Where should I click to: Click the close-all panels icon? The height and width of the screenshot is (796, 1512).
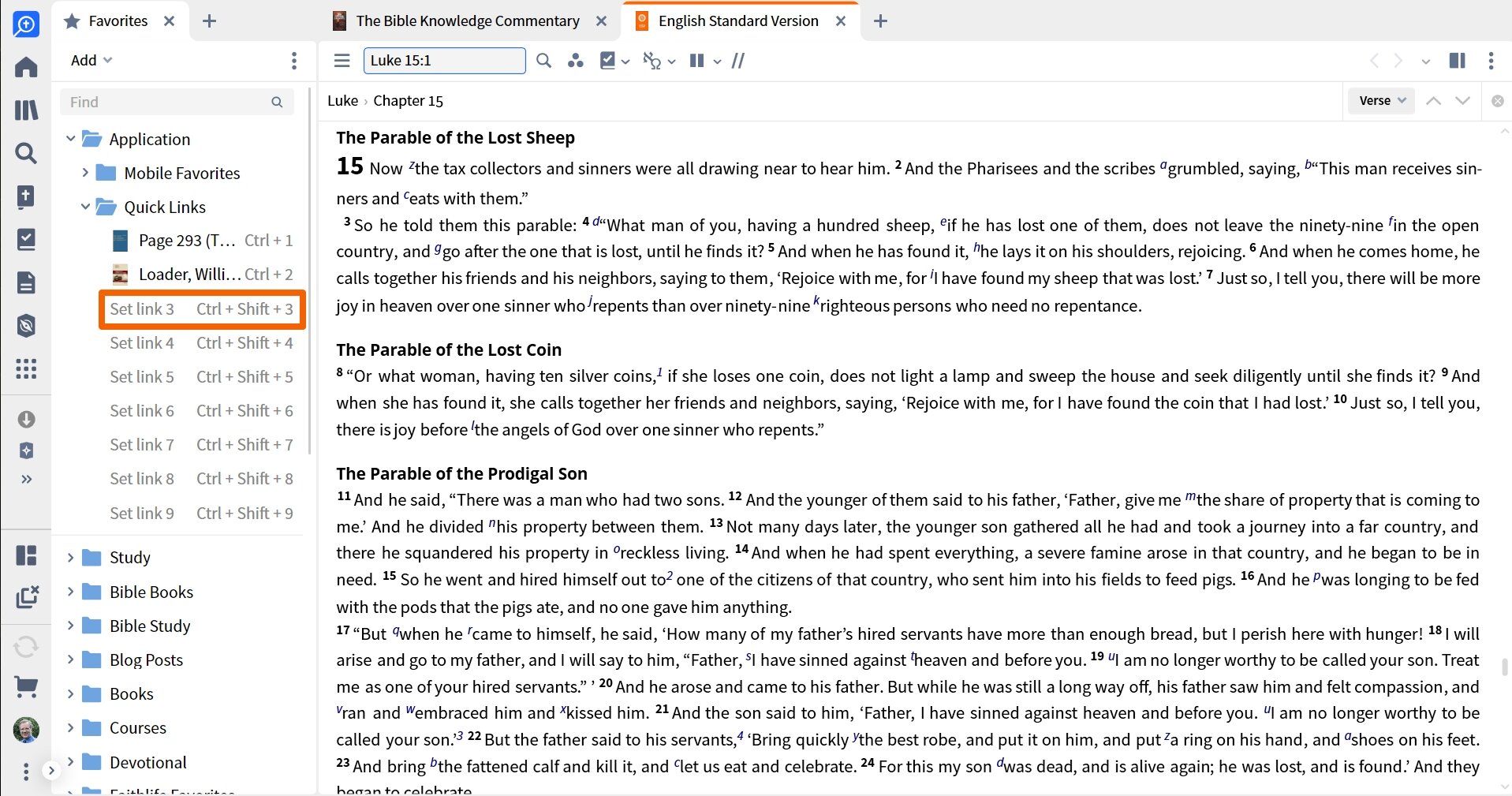tap(27, 597)
